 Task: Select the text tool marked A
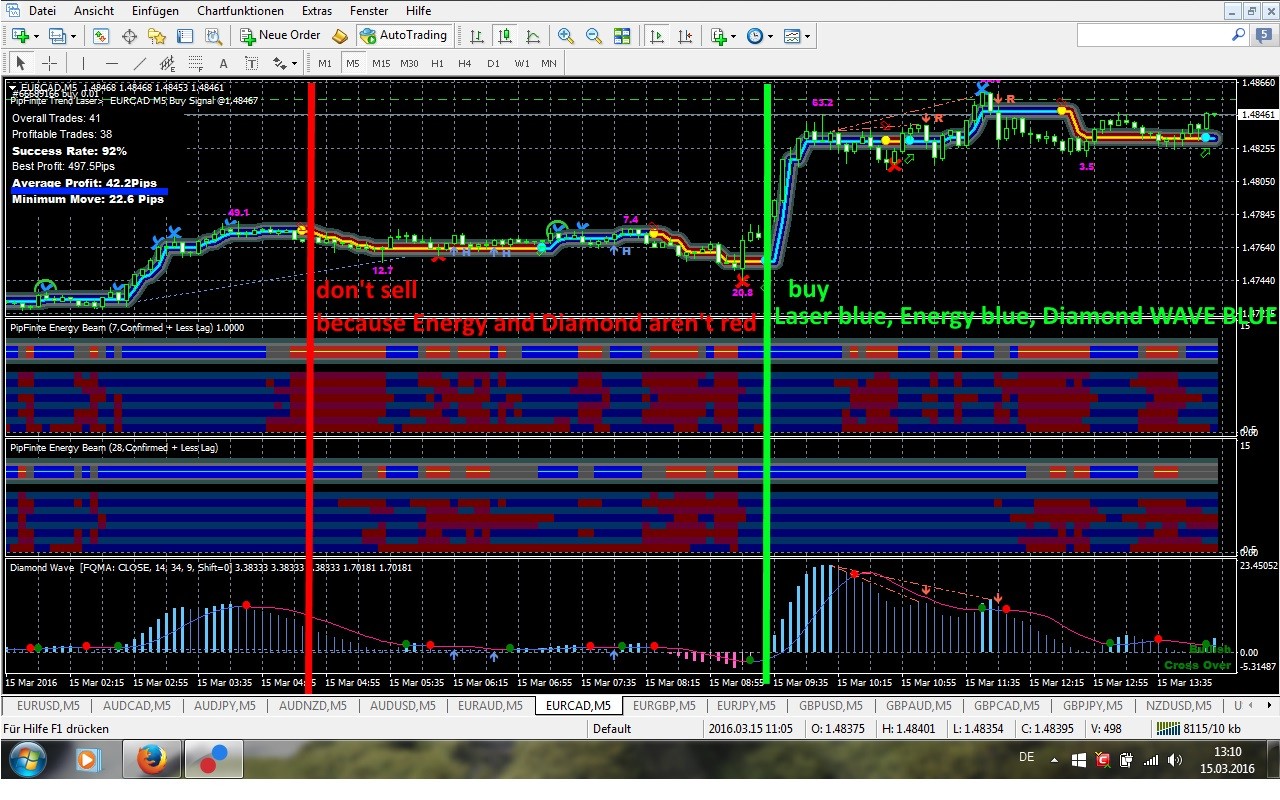coord(223,63)
